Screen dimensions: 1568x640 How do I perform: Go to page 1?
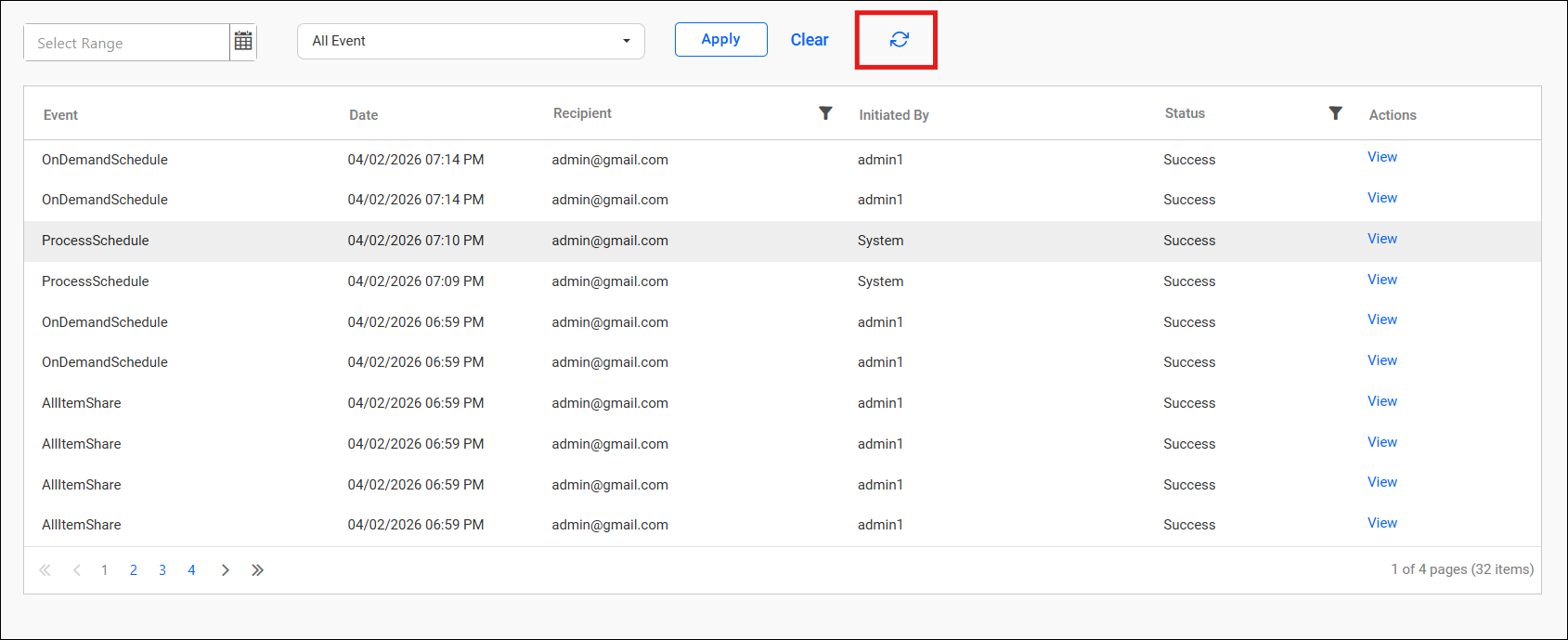click(x=105, y=570)
